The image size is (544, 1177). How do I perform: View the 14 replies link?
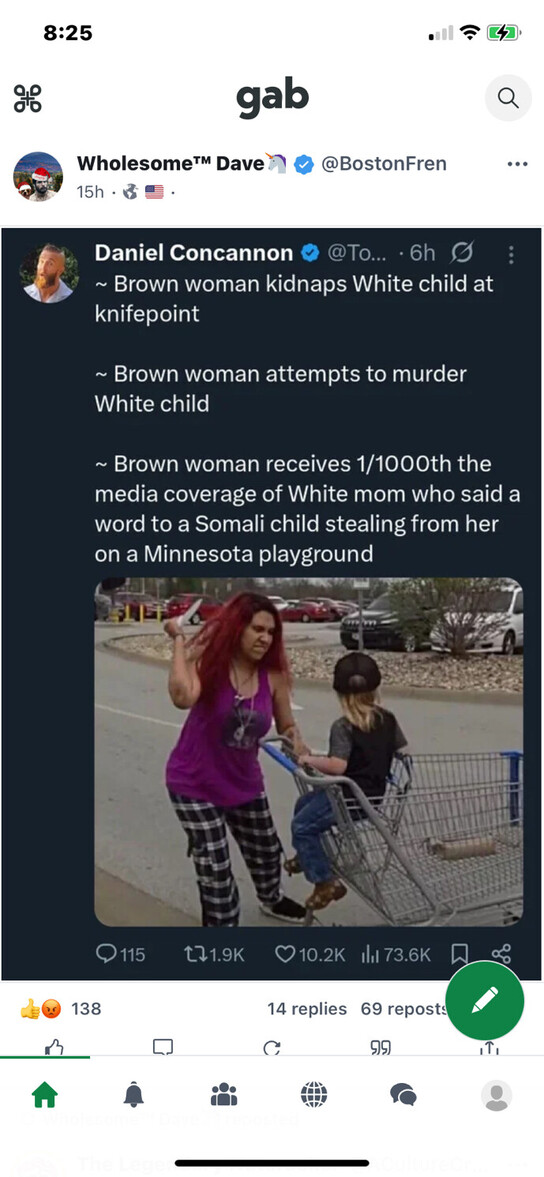coord(307,1009)
